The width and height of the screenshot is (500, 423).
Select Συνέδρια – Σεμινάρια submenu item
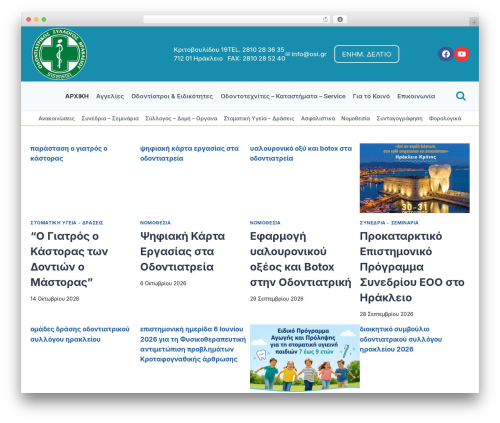(x=110, y=118)
